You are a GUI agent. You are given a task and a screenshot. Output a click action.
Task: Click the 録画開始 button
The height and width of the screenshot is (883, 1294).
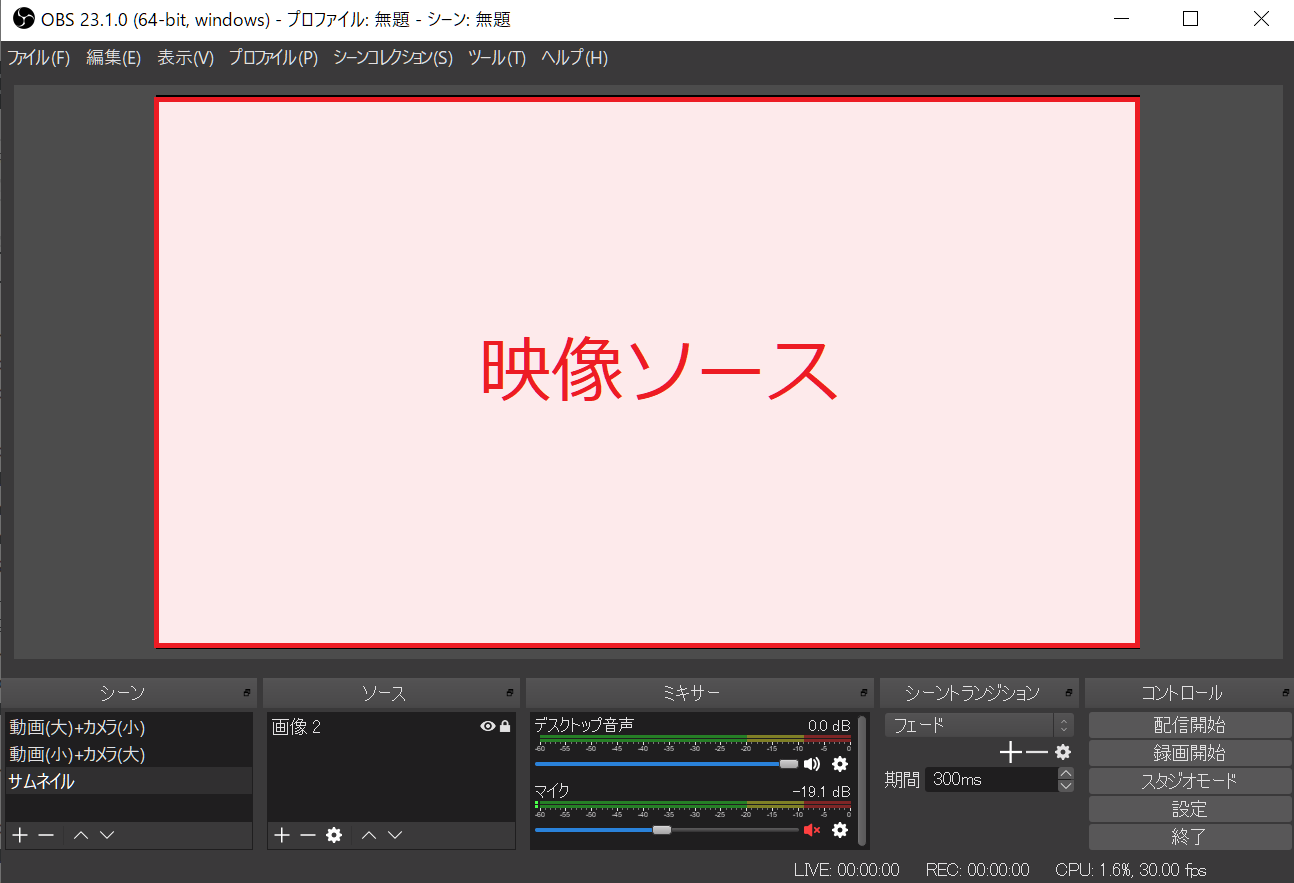[x=1189, y=753]
